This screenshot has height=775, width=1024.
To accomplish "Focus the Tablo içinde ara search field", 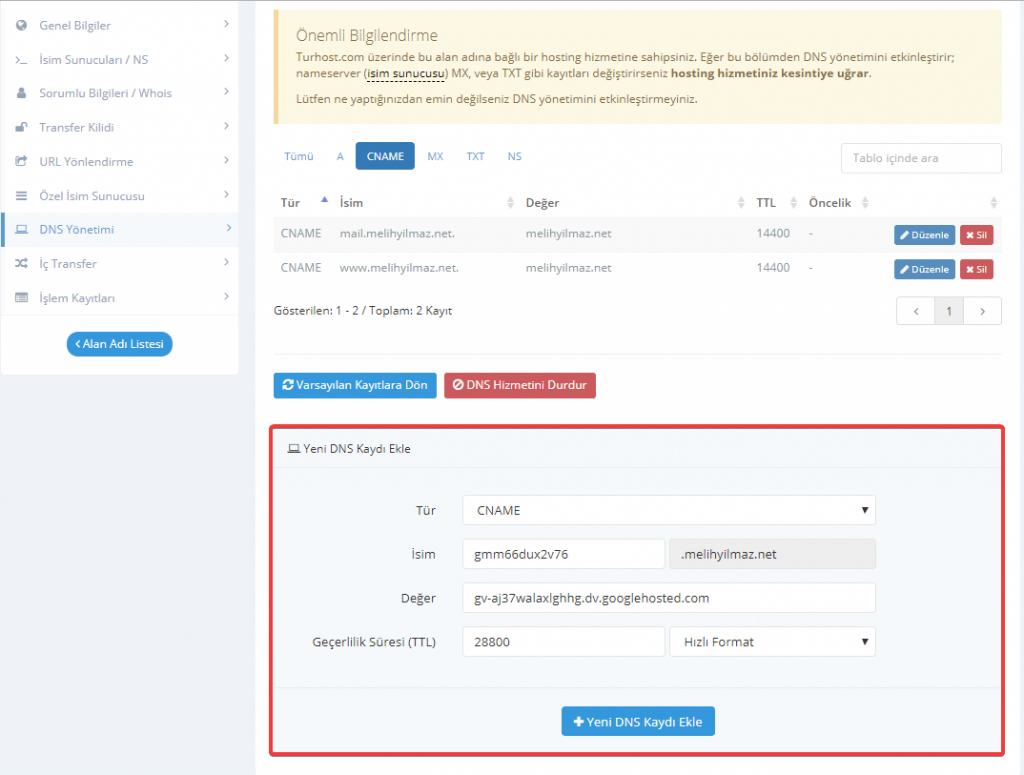I will point(920,158).
